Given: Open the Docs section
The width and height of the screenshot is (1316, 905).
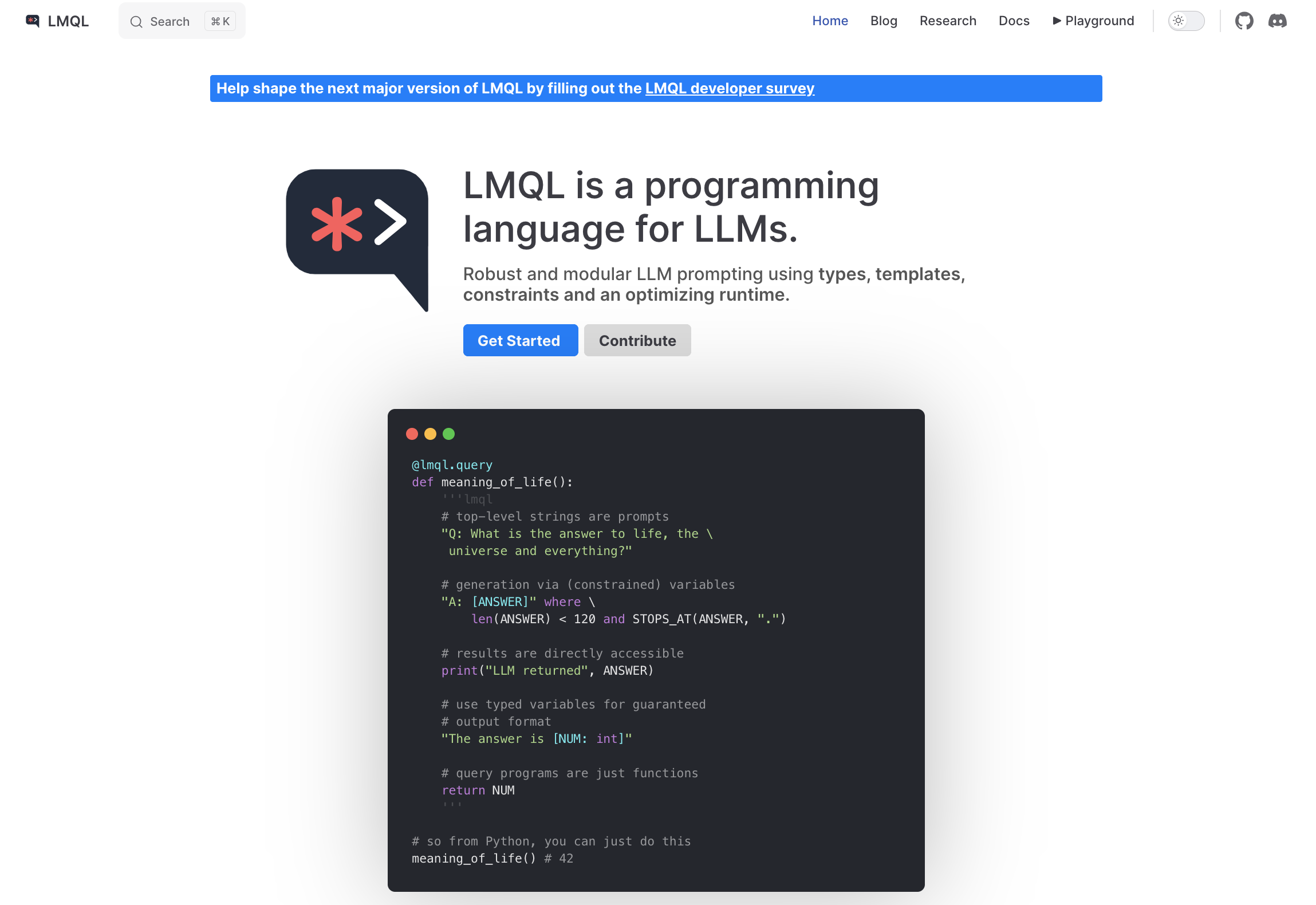Looking at the screenshot, I should click(1014, 21).
